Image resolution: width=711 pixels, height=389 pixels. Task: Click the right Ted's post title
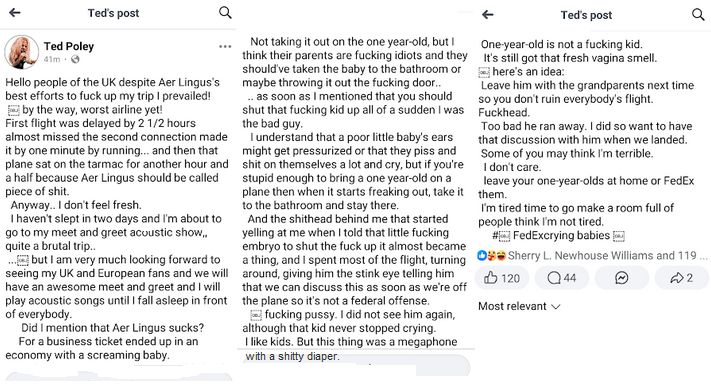pyautogui.click(x=586, y=15)
